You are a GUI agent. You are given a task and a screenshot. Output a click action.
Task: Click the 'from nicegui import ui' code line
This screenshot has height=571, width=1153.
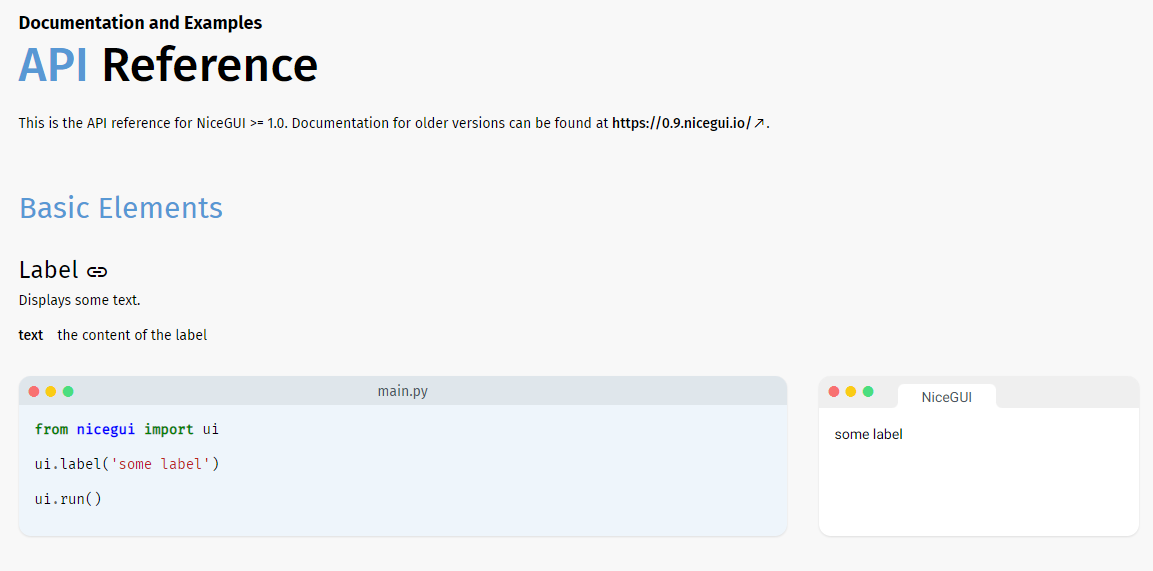tap(126, 429)
